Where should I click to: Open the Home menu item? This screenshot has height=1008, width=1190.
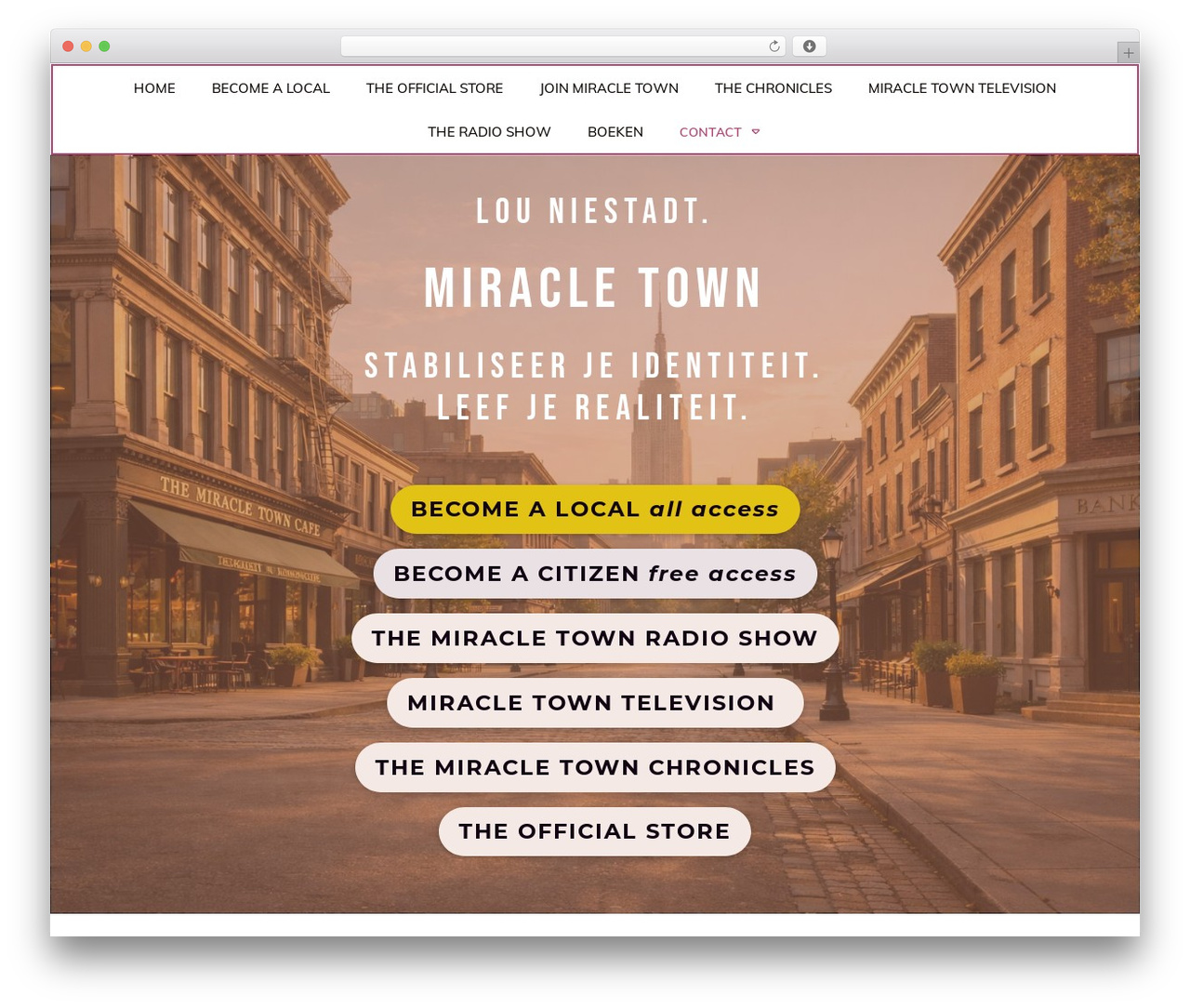click(x=154, y=88)
